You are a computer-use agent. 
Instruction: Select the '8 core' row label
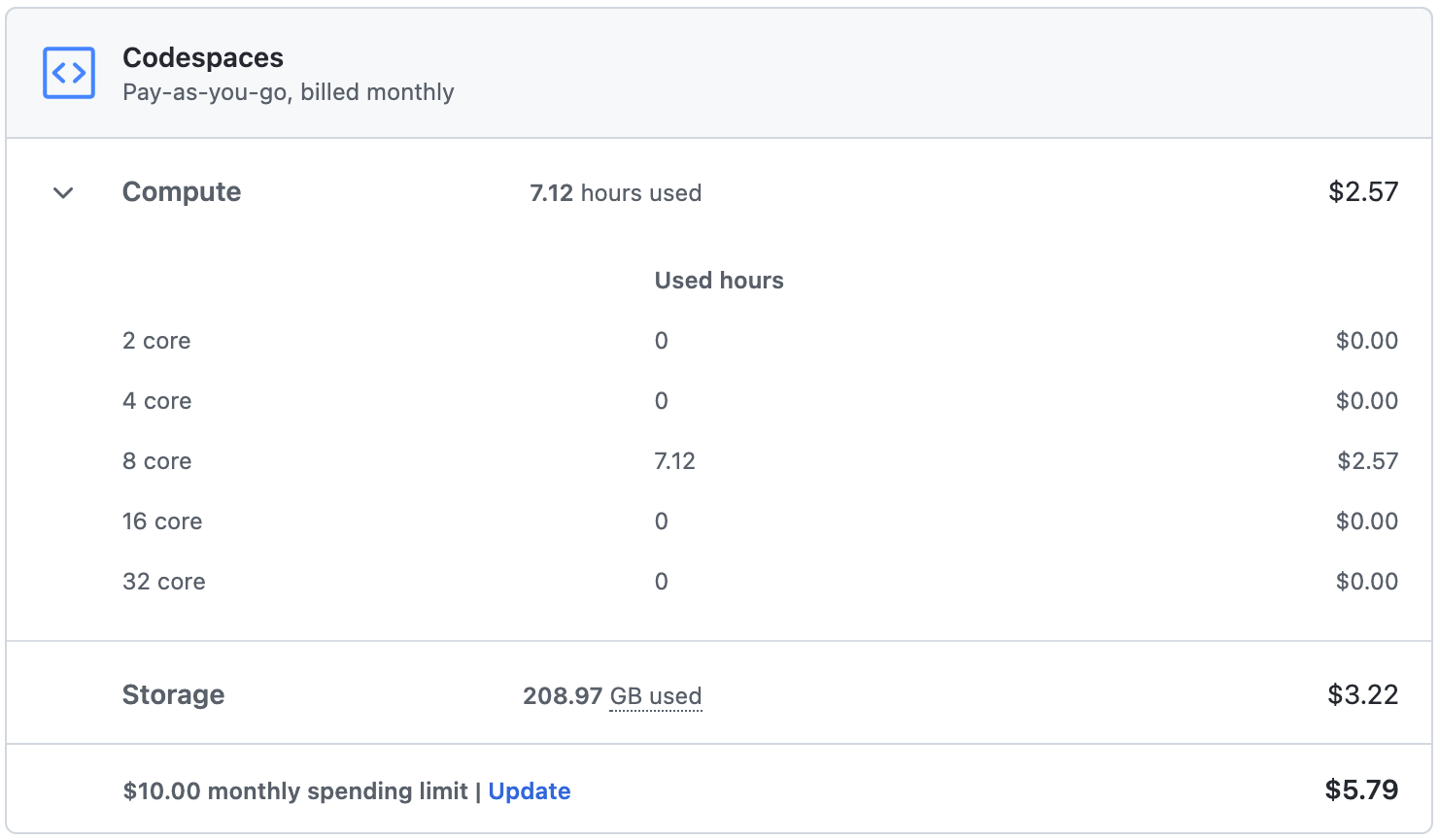(x=157, y=461)
